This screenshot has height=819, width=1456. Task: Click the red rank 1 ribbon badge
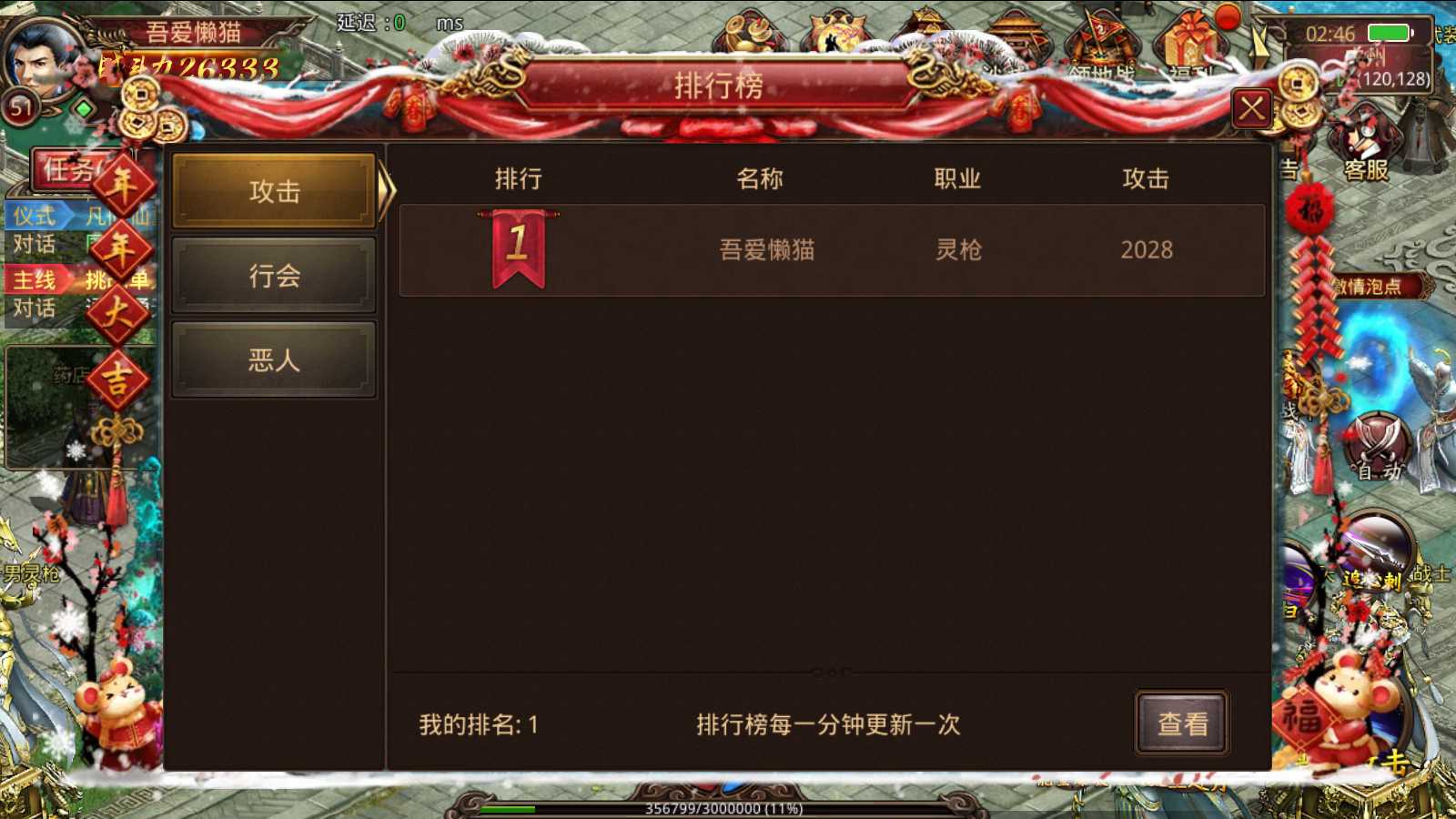pos(519,248)
